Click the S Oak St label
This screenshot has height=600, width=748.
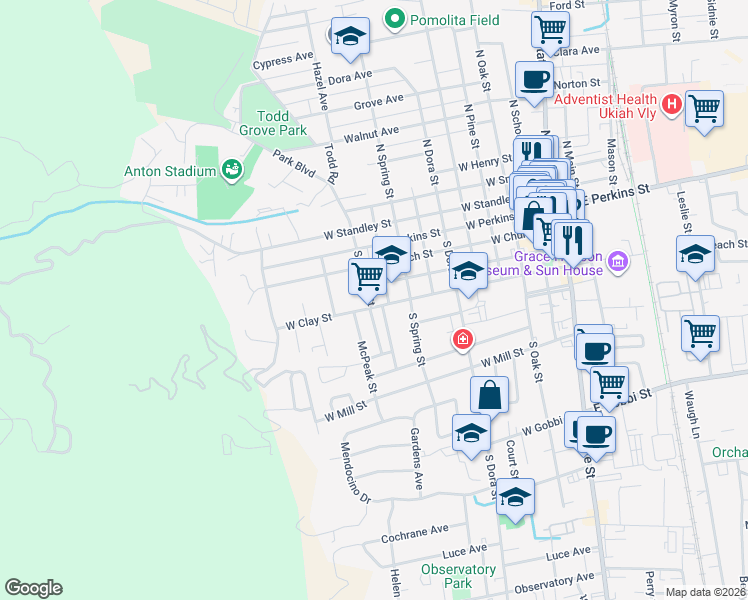click(536, 362)
